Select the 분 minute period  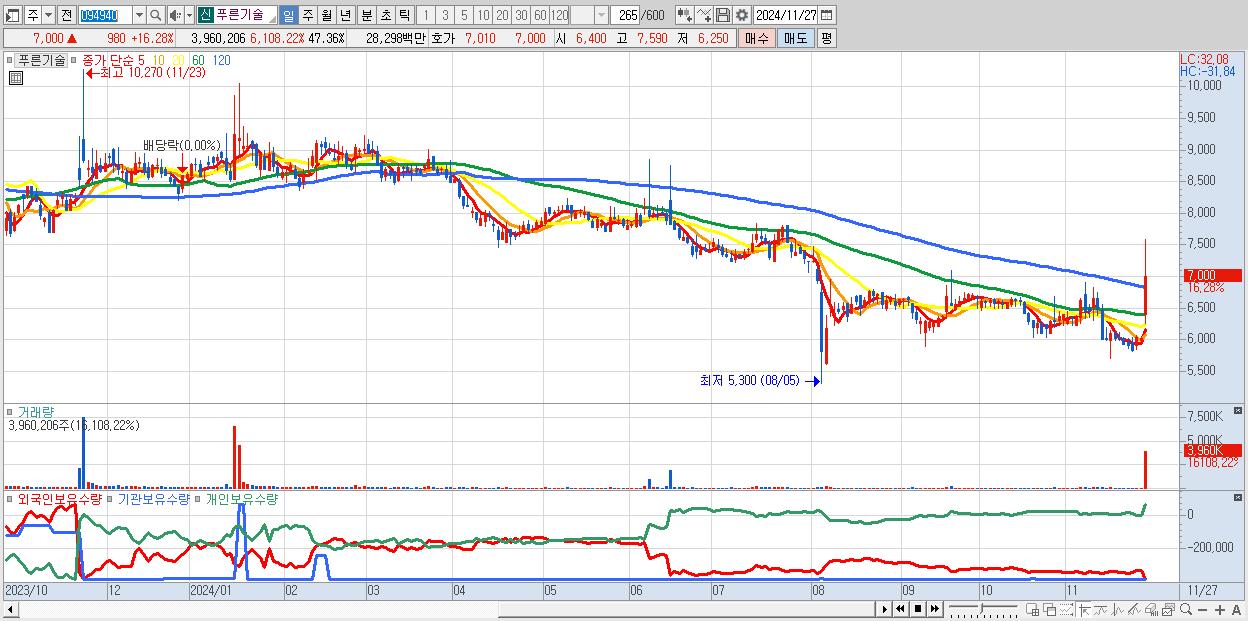point(366,15)
